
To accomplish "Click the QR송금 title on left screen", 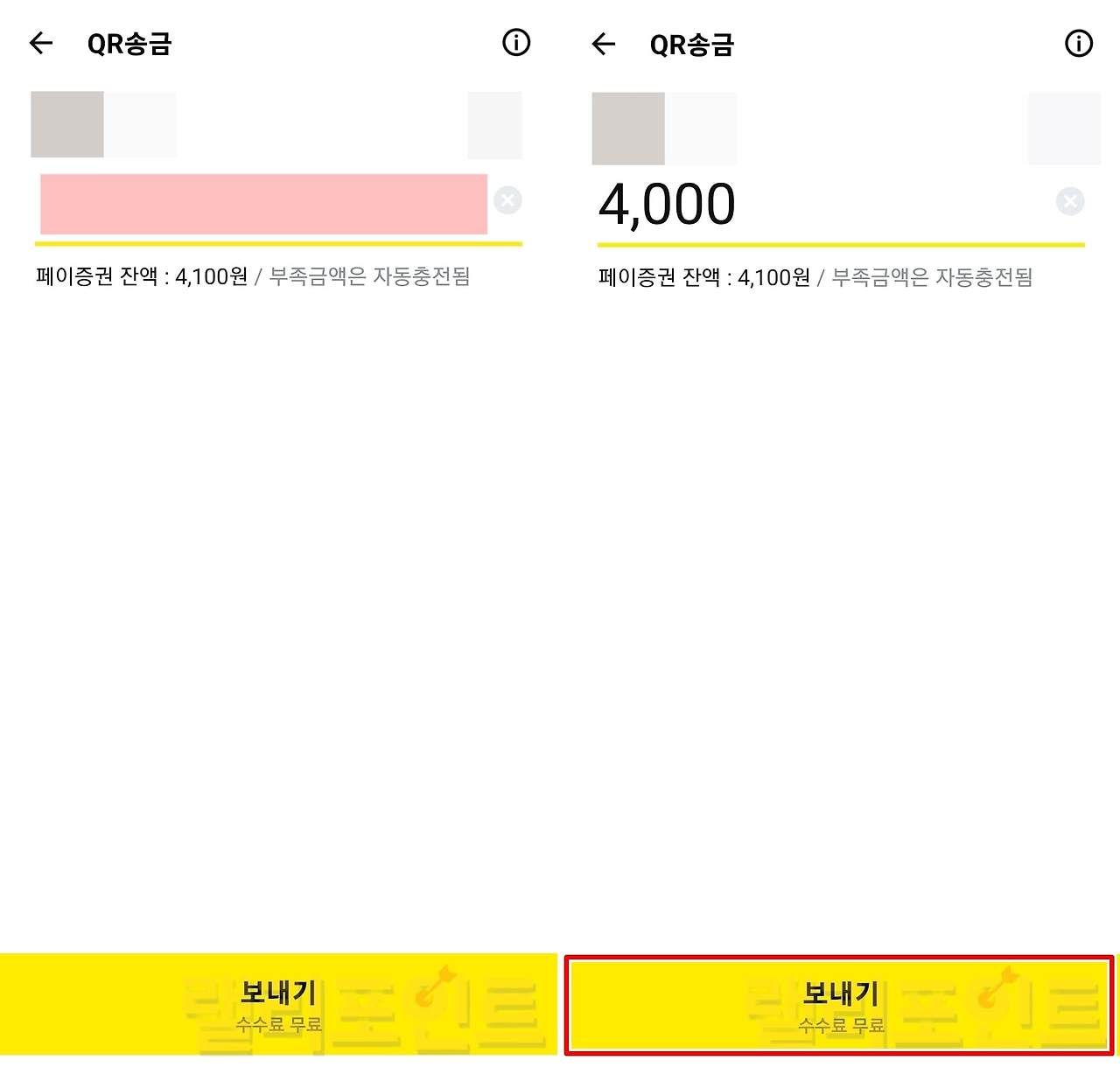I will [129, 44].
